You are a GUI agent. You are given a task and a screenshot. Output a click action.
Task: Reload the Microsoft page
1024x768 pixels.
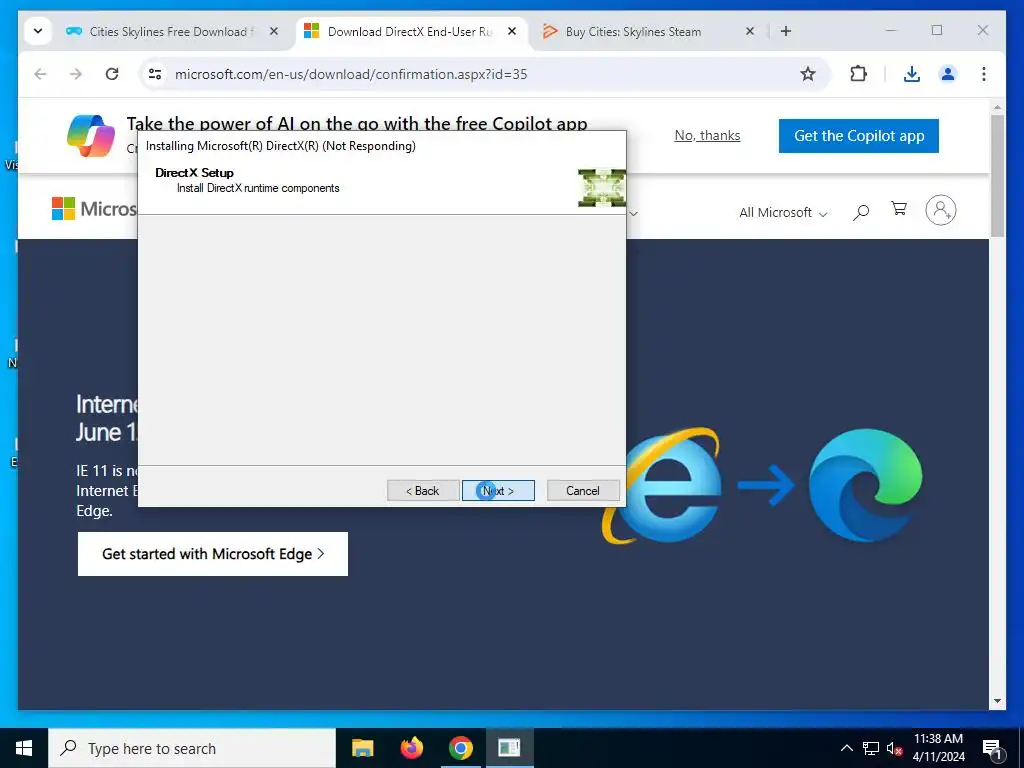coord(112,74)
